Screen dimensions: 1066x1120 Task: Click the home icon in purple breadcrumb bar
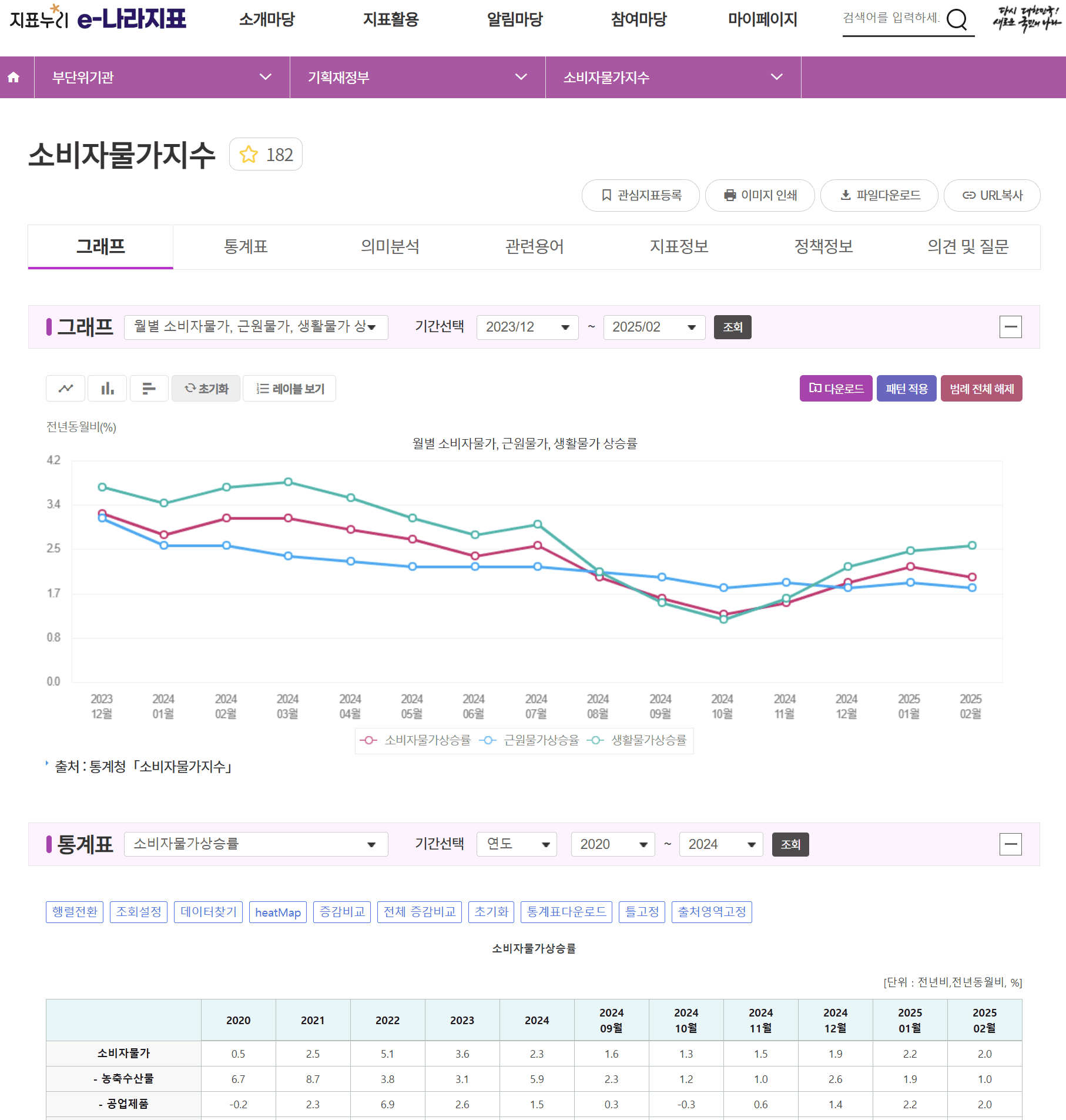point(14,77)
